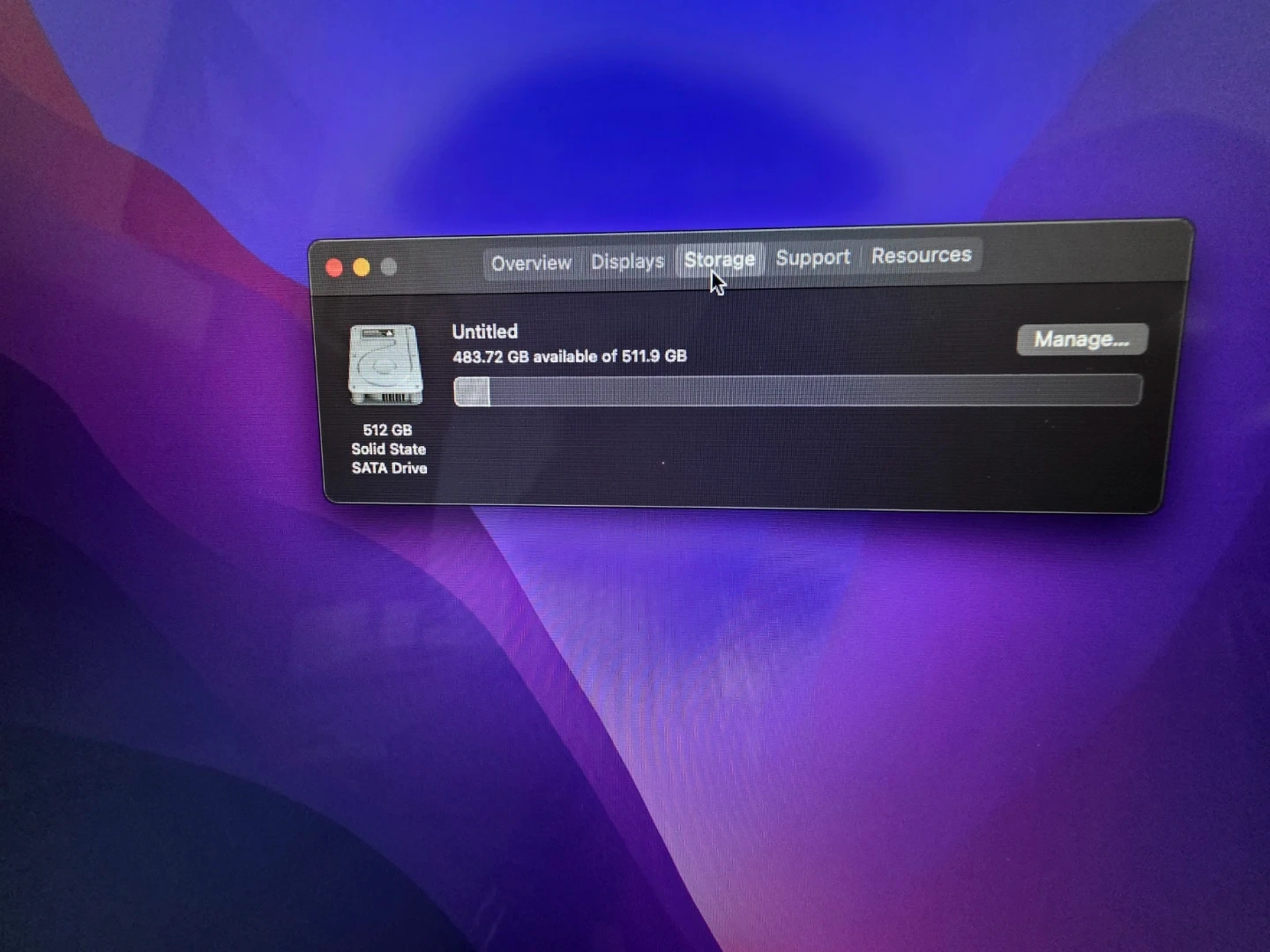Viewport: 1270px width, 952px height.
Task: Select the Storage tab
Action: click(x=720, y=259)
